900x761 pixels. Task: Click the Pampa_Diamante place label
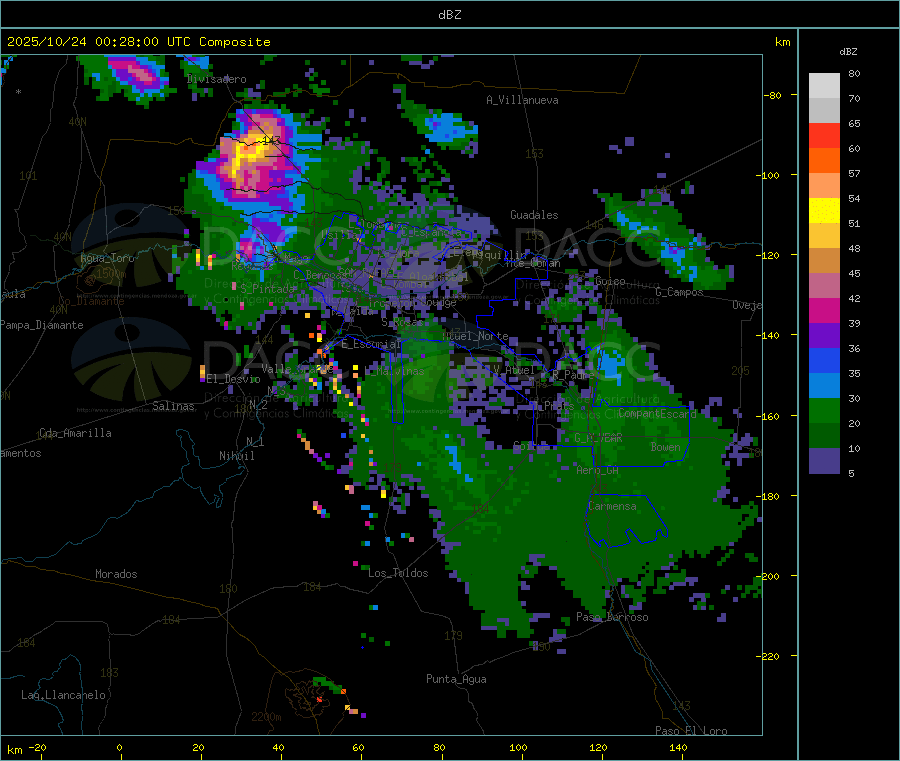tap(42, 325)
